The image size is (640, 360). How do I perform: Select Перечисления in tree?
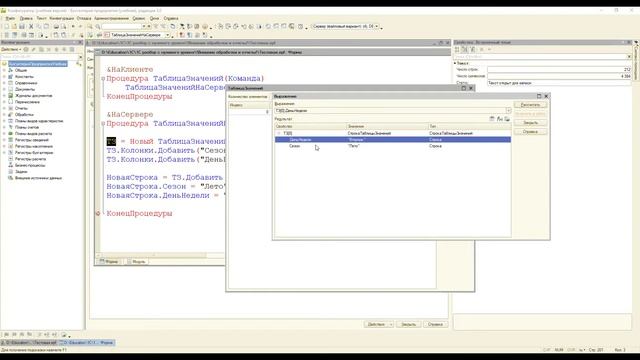pos(27,102)
